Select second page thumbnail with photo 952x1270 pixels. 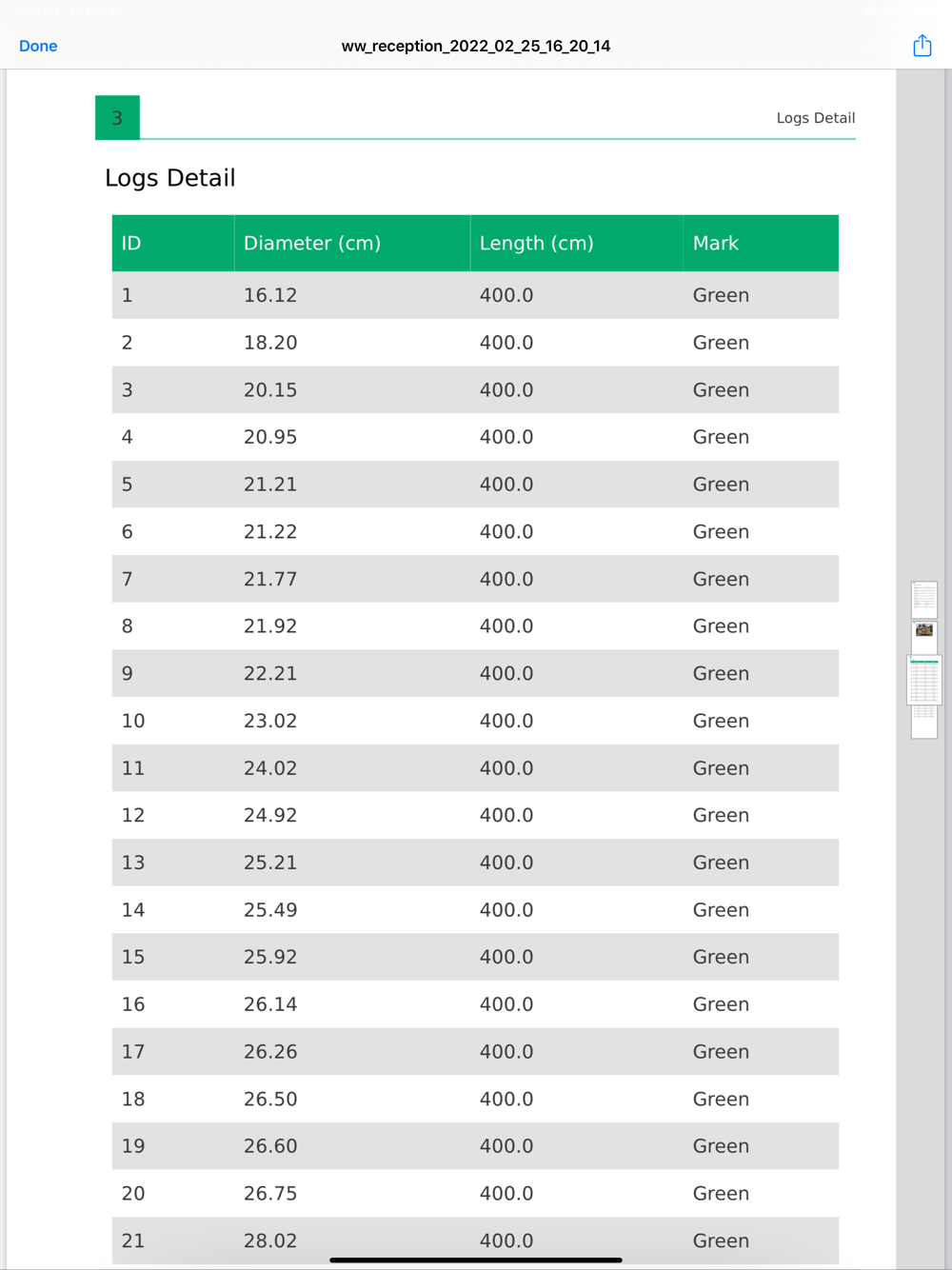coord(923,636)
